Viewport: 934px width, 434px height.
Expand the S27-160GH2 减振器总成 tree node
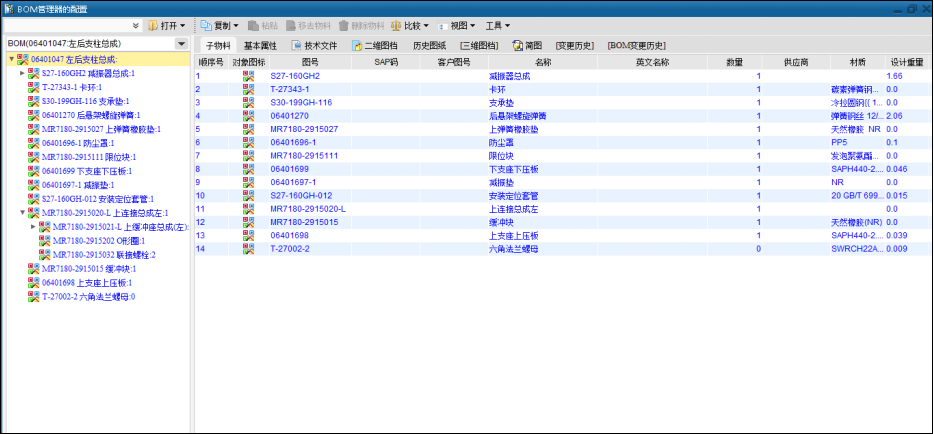pyautogui.click(x=22, y=73)
